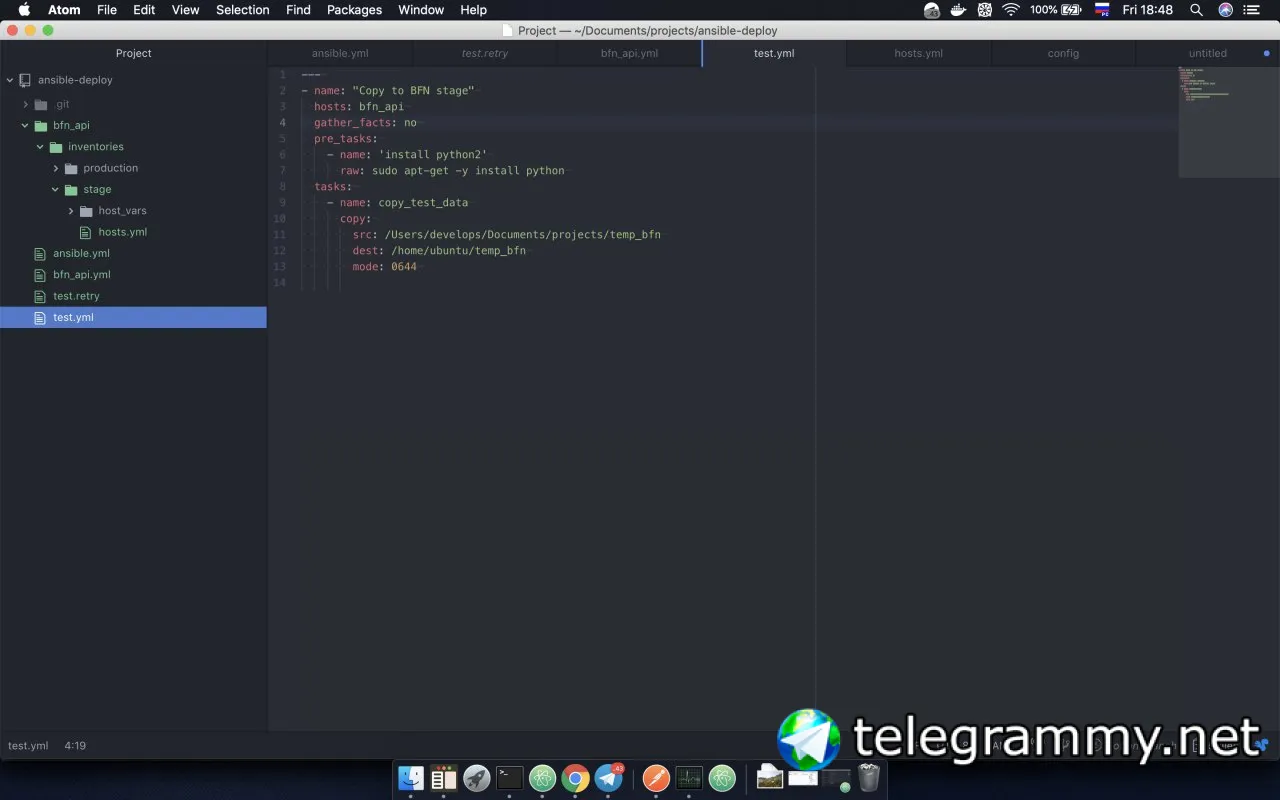Click the code minimap preview
Viewport: 1280px width, 800px height.
pyautogui.click(x=1229, y=122)
